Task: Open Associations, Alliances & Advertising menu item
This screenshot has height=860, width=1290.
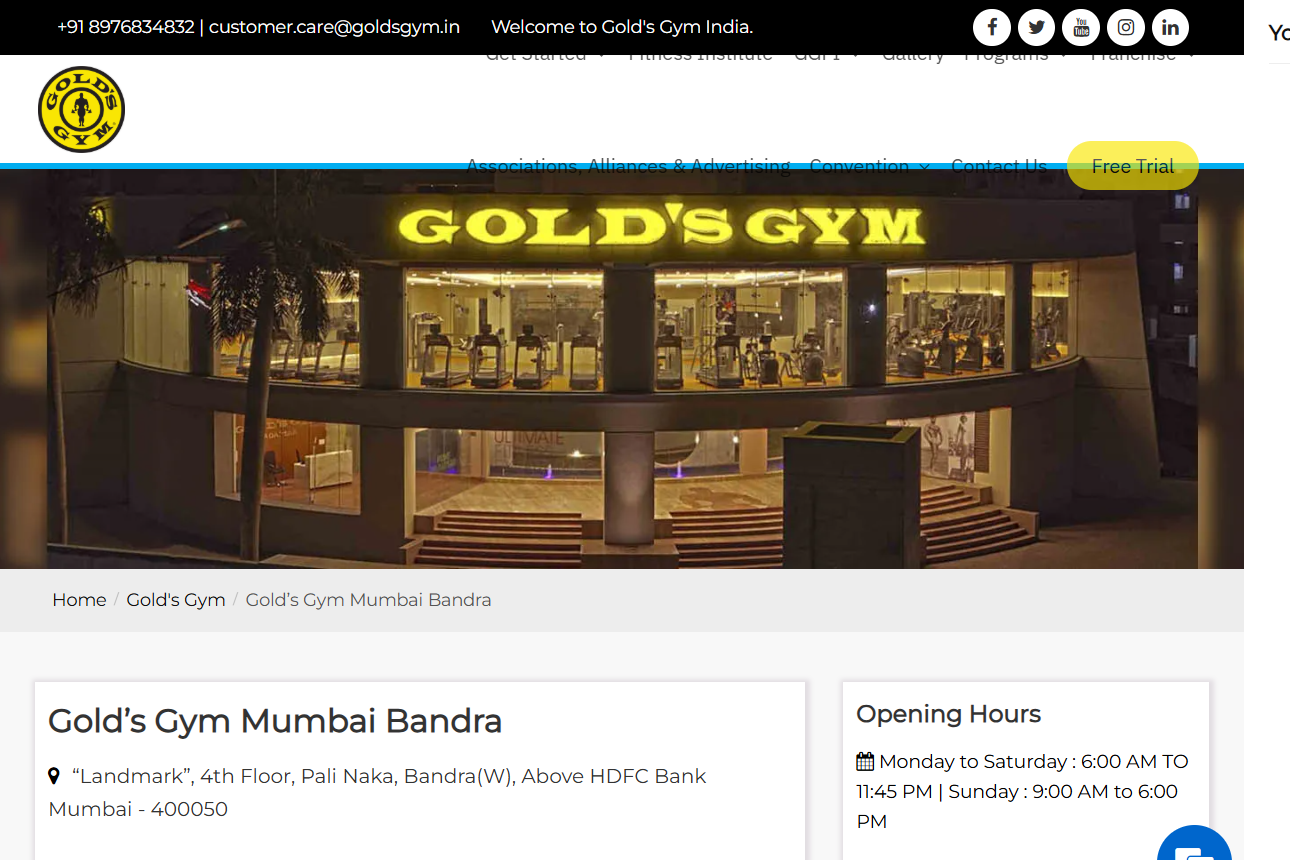Action: [x=628, y=166]
